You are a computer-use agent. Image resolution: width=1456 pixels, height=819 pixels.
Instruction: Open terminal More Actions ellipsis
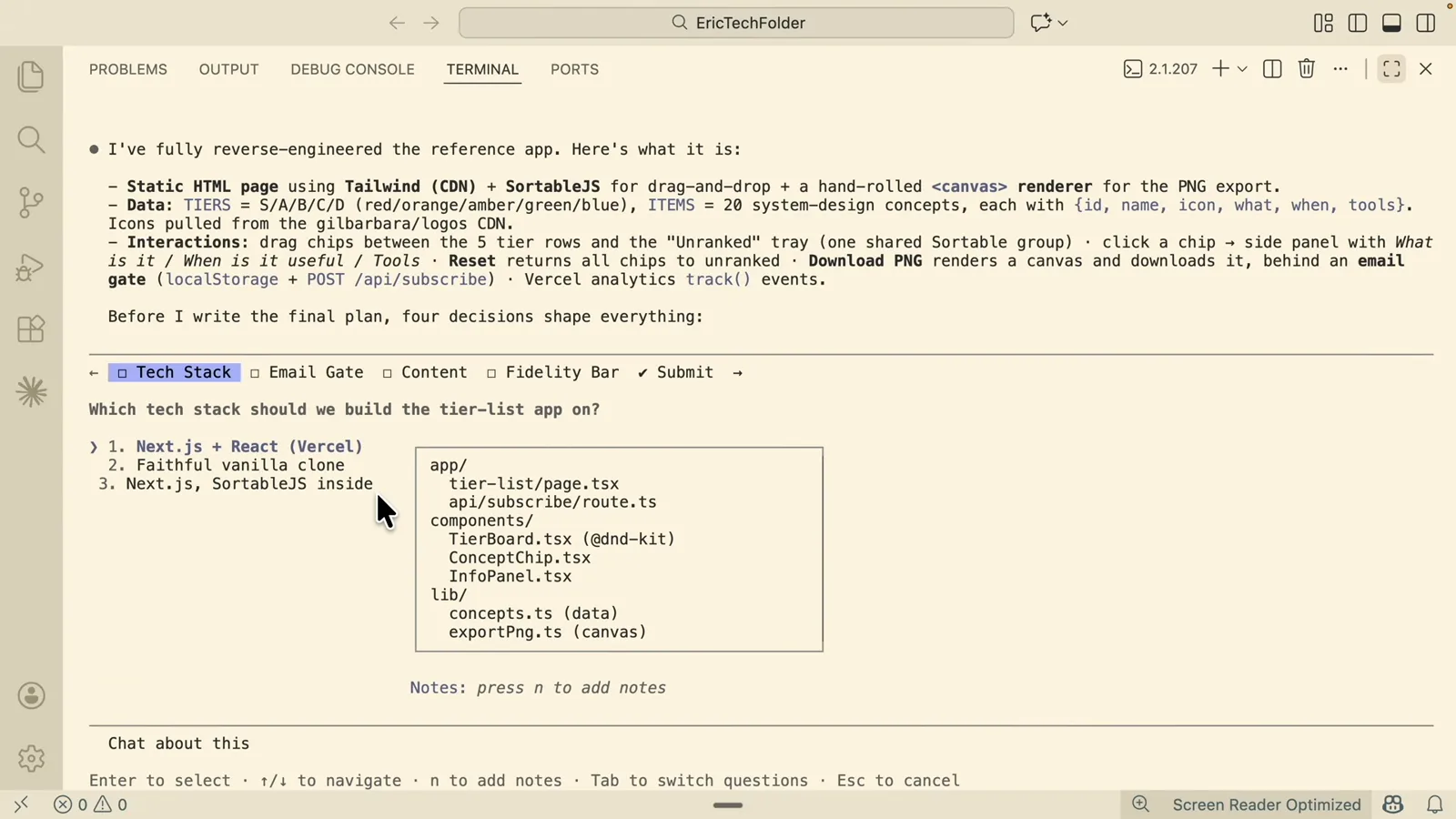(1340, 69)
